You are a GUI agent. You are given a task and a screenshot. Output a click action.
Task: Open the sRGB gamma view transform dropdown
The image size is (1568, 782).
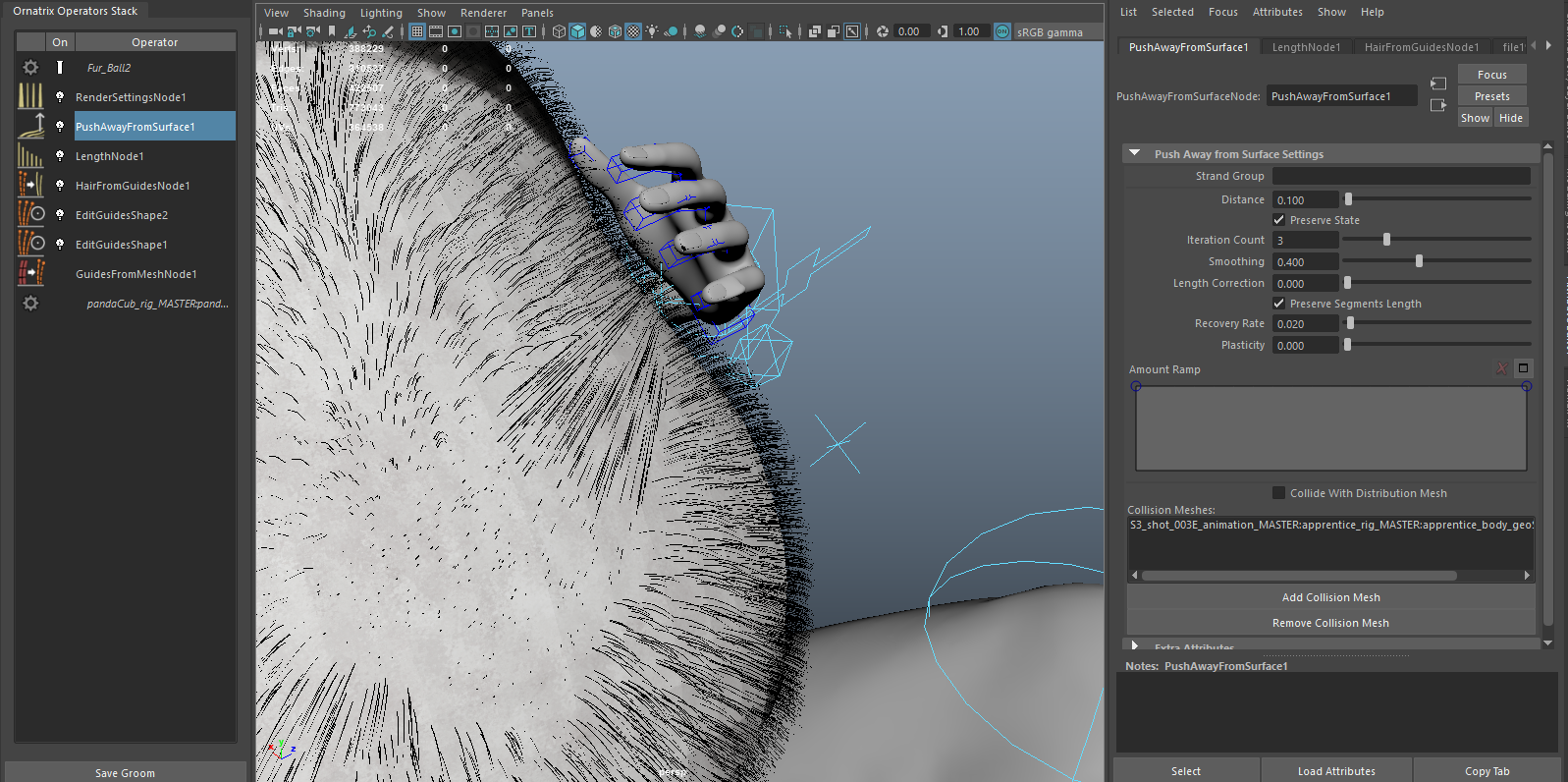1050,32
